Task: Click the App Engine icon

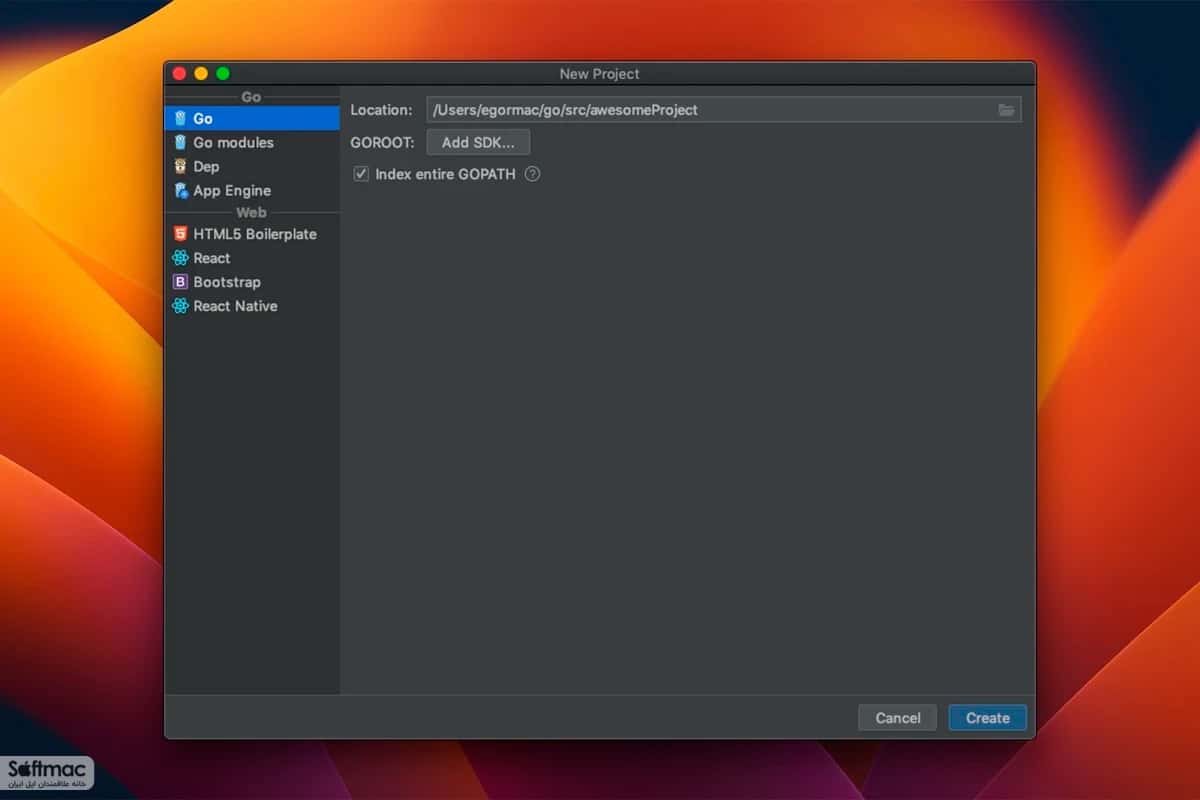Action: (180, 190)
